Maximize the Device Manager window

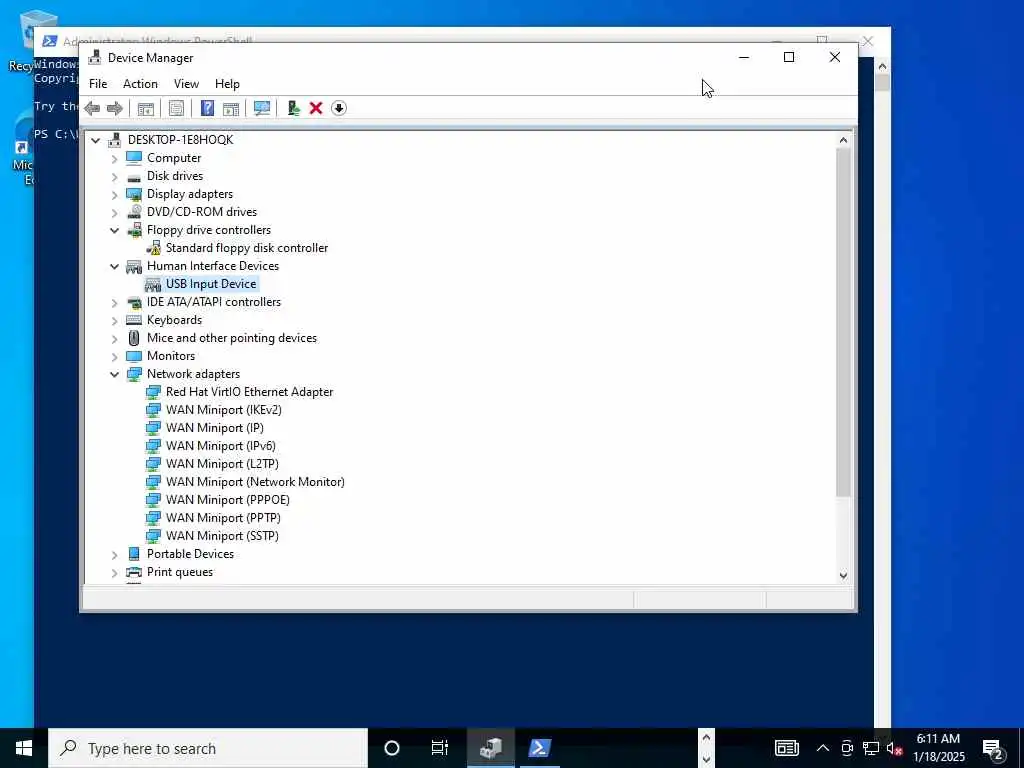tap(789, 57)
